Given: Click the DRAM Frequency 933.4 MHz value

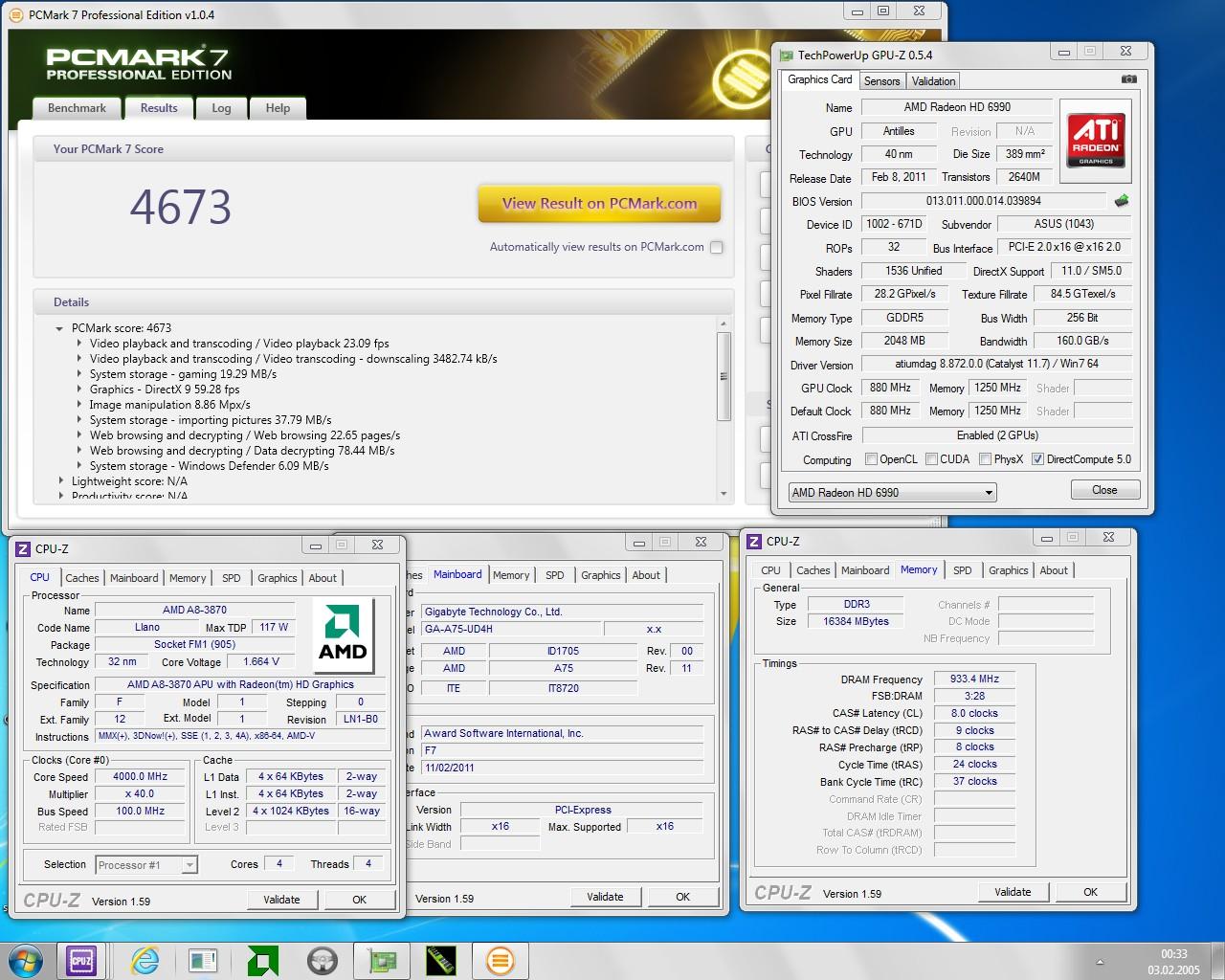Looking at the screenshot, I should coord(974,679).
